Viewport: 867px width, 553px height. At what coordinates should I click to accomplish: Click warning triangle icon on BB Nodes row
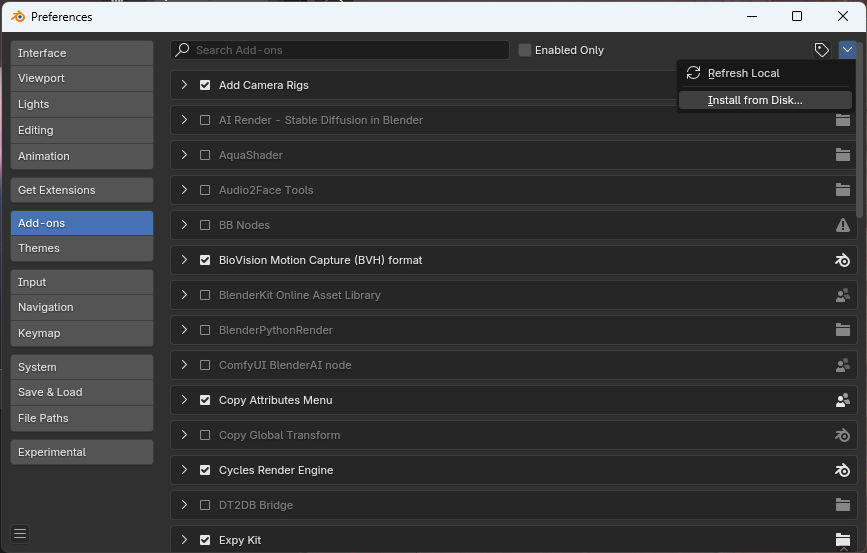coord(842,225)
